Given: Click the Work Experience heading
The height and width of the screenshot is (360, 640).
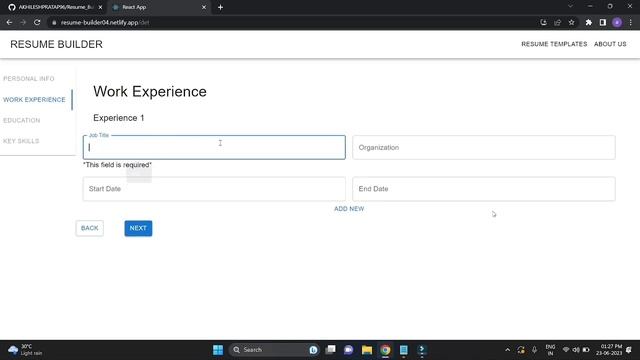Looking at the screenshot, I should (150, 91).
